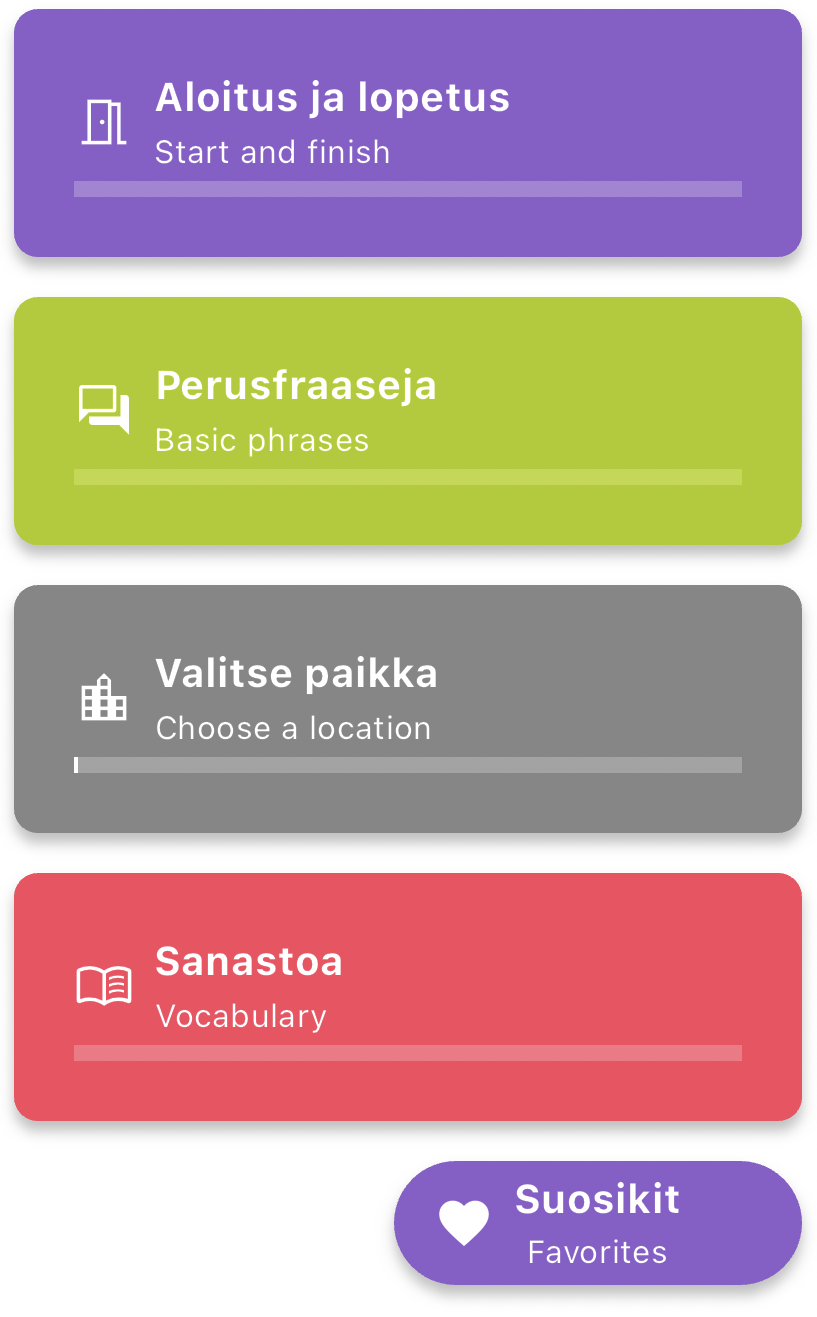Open the Aloitus ja lopetus title
The height and width of the screenshot is (1317, 817).
click(x=332, y=98)
